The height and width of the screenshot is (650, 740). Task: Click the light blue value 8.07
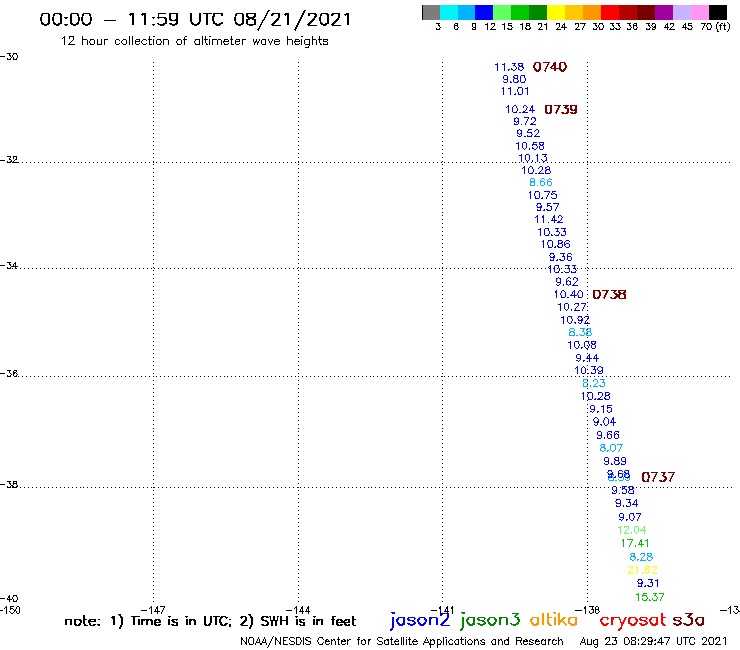click(611, 448)
